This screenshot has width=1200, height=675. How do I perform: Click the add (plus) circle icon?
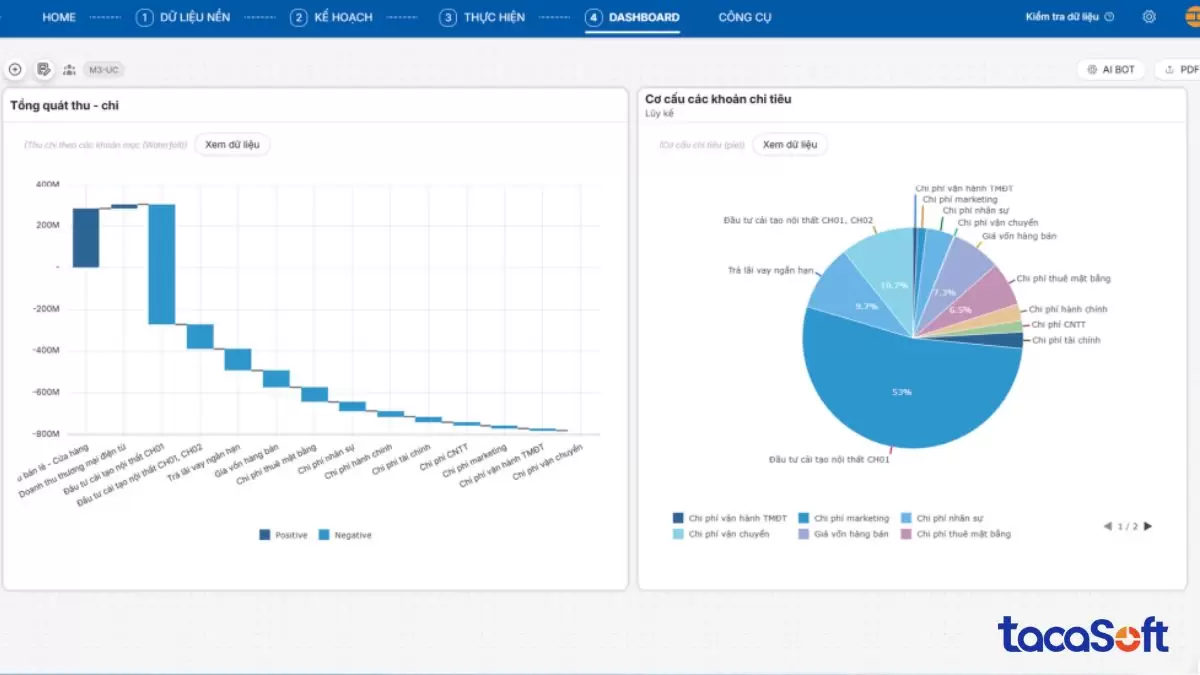15,70
